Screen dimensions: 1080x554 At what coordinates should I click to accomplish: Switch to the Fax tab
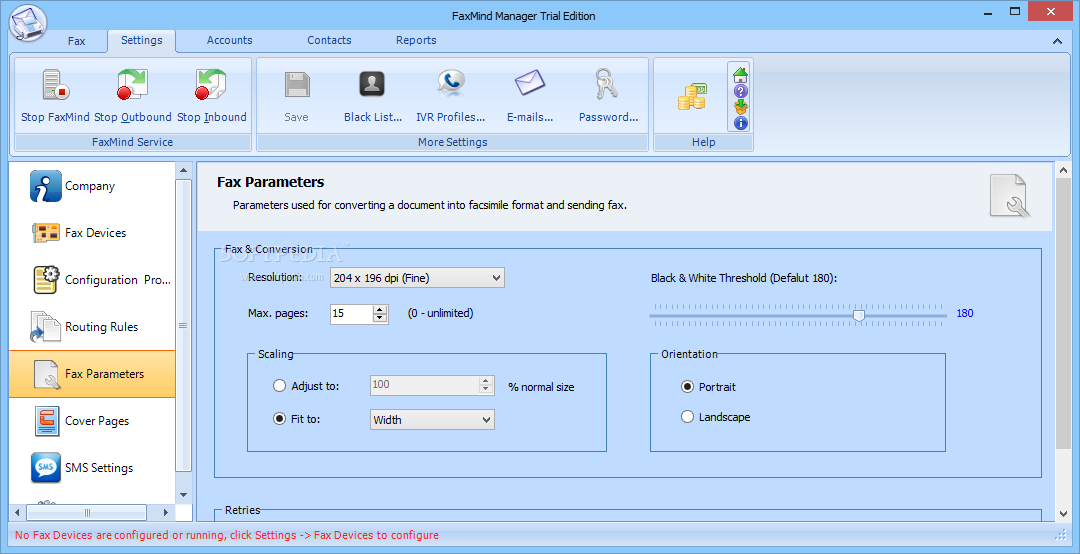tap(76, 41)
